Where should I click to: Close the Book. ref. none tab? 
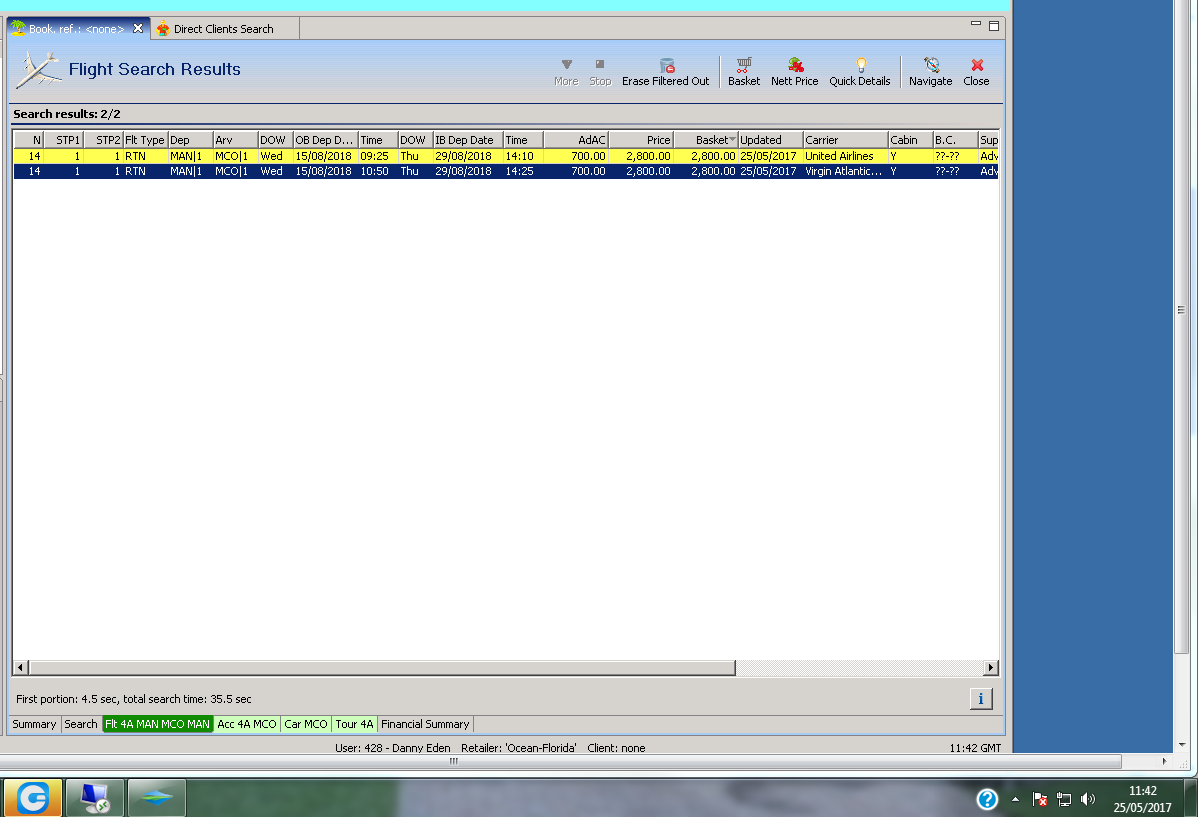[x=138, y=28]
